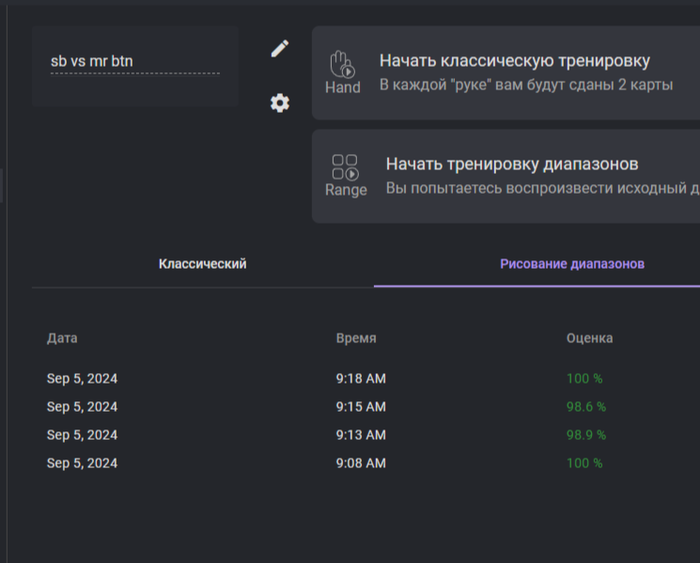
Task: Open the 9:18 AM session row
Action: coord(360,379)
